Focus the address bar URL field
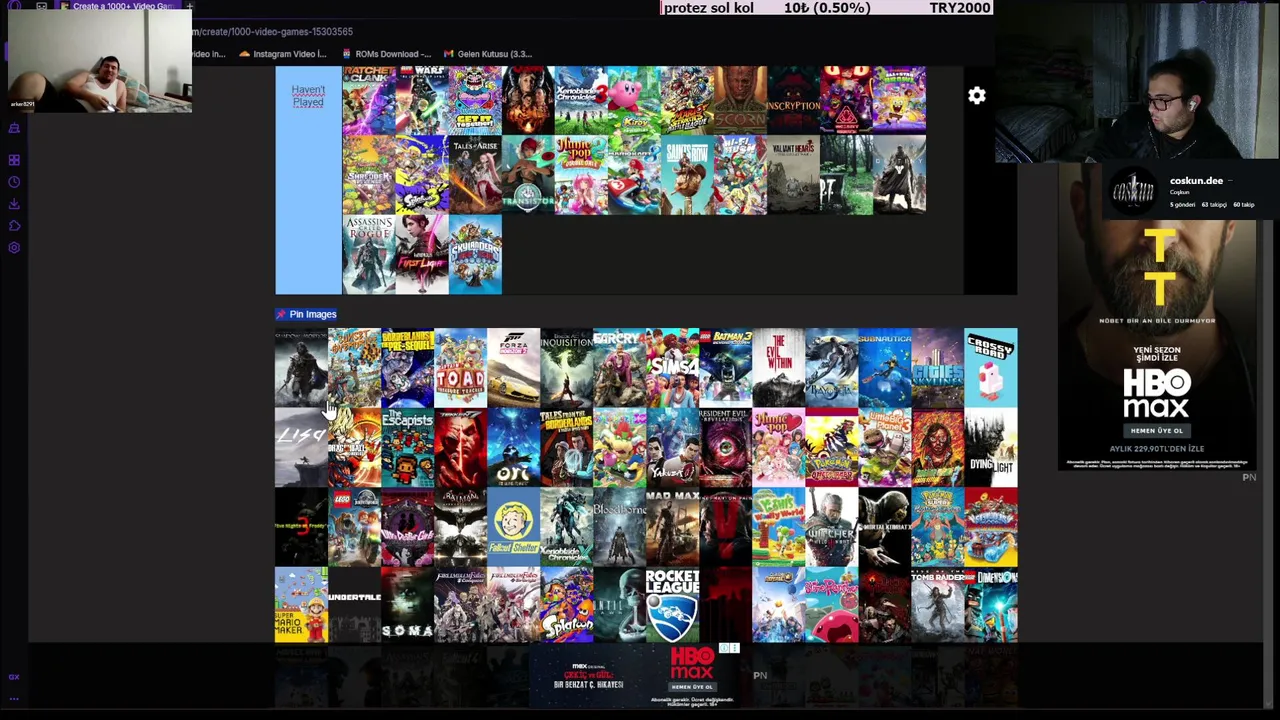The height and width of the screenshot is (720, 1280). click(272, 32)
